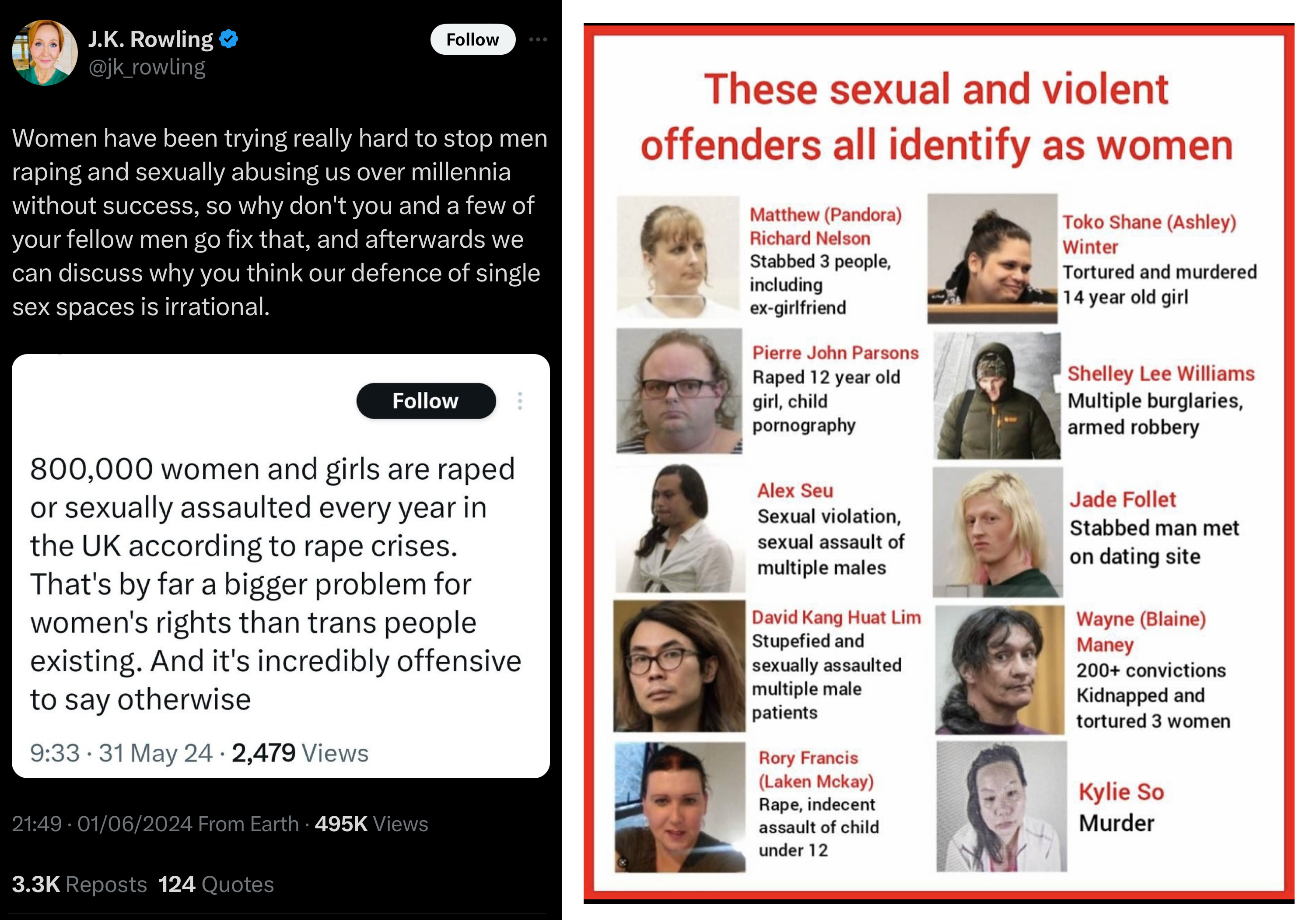View the 3.3K Reposts list
The height and width of the screenshot is (920, 1316).
pos(80,885)
